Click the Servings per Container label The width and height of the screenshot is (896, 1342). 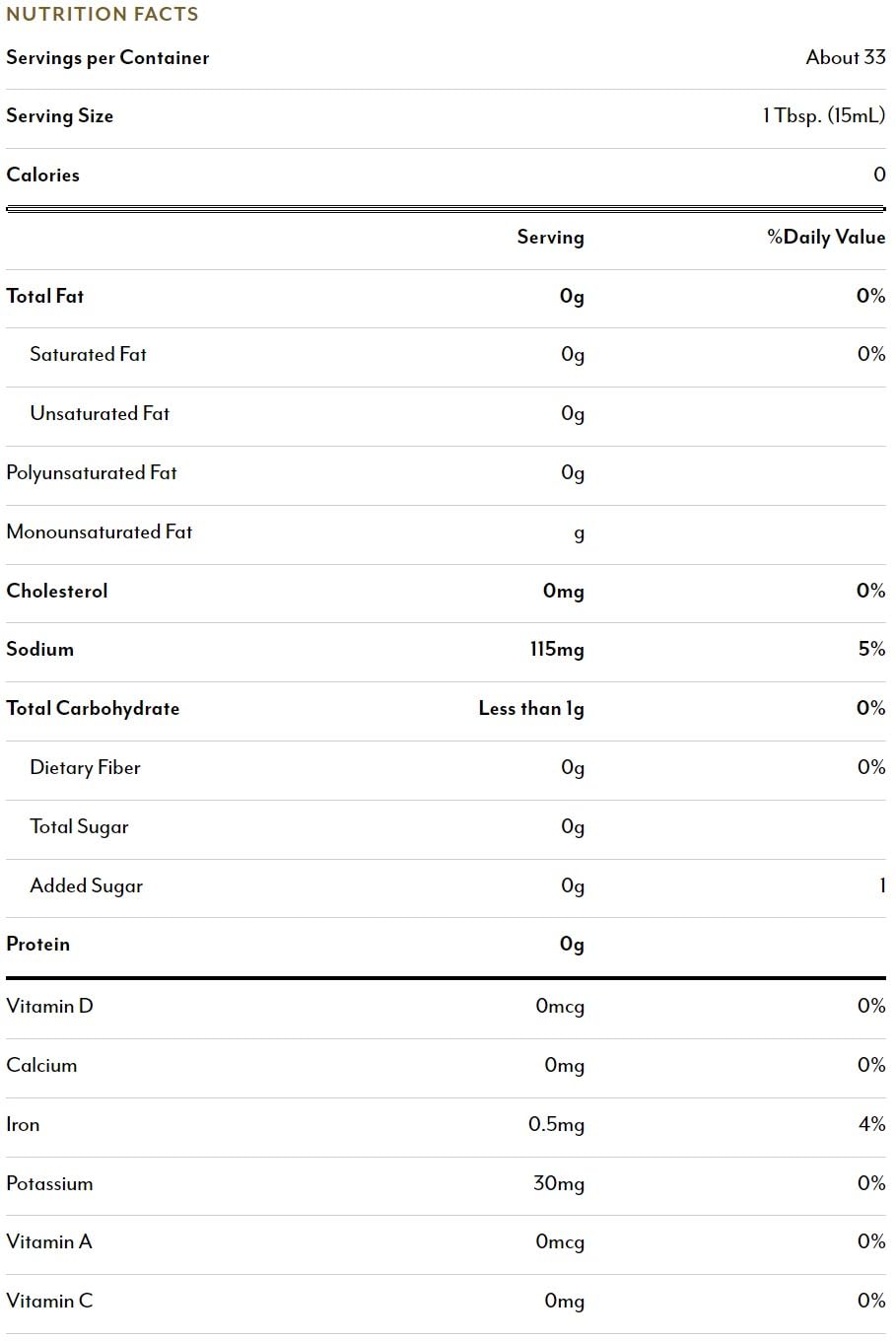coord(107,58)
